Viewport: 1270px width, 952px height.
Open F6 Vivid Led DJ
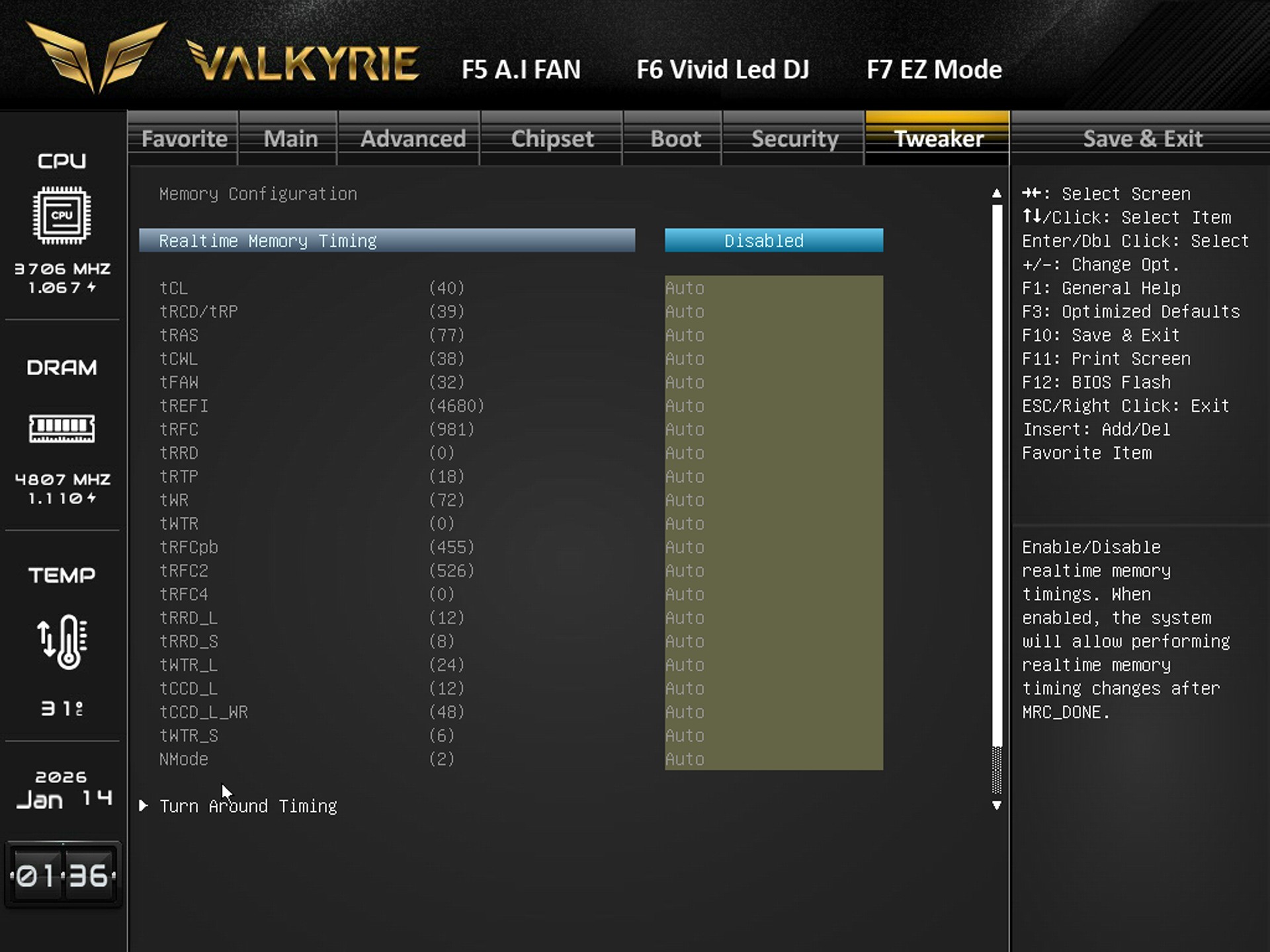(x=722, y=69)
